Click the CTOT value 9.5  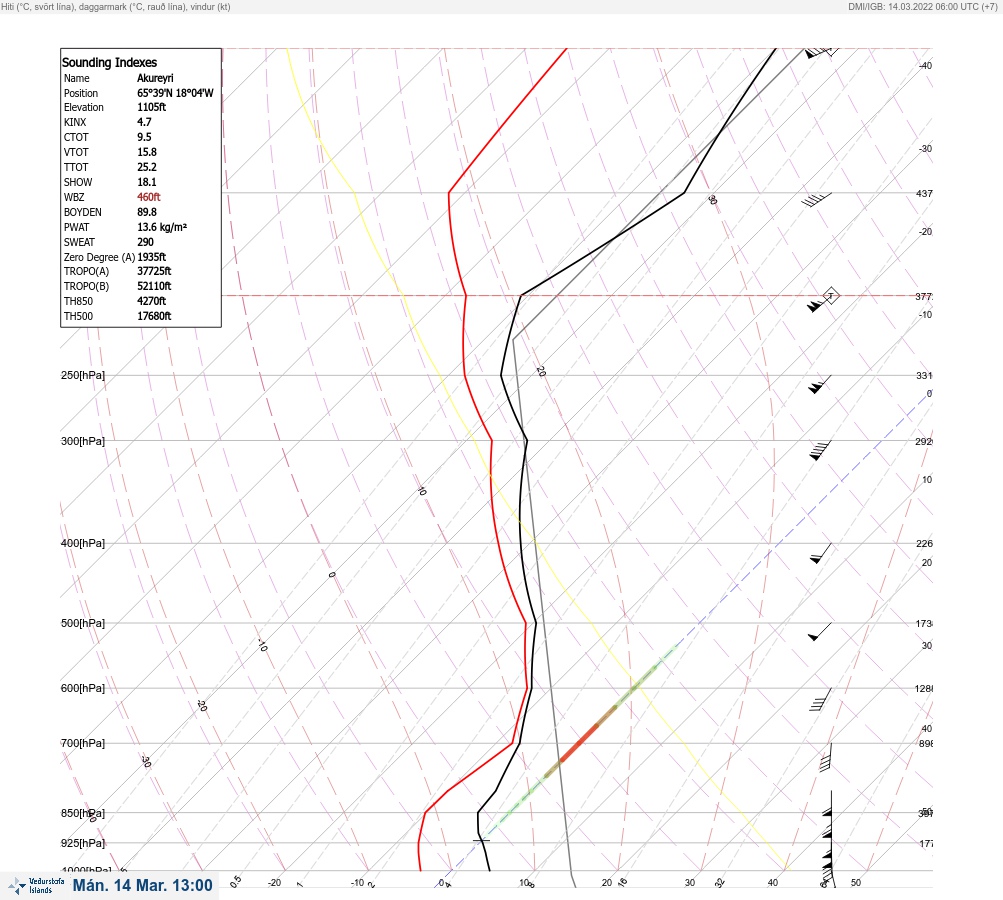145,137
